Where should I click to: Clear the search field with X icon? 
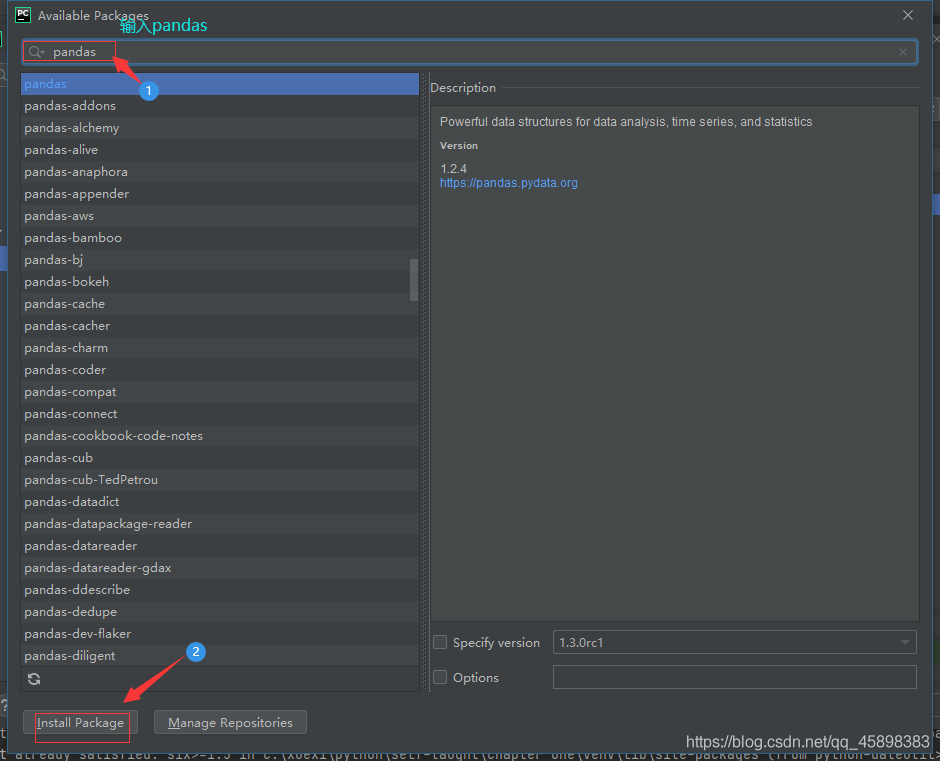click(903, 52)
